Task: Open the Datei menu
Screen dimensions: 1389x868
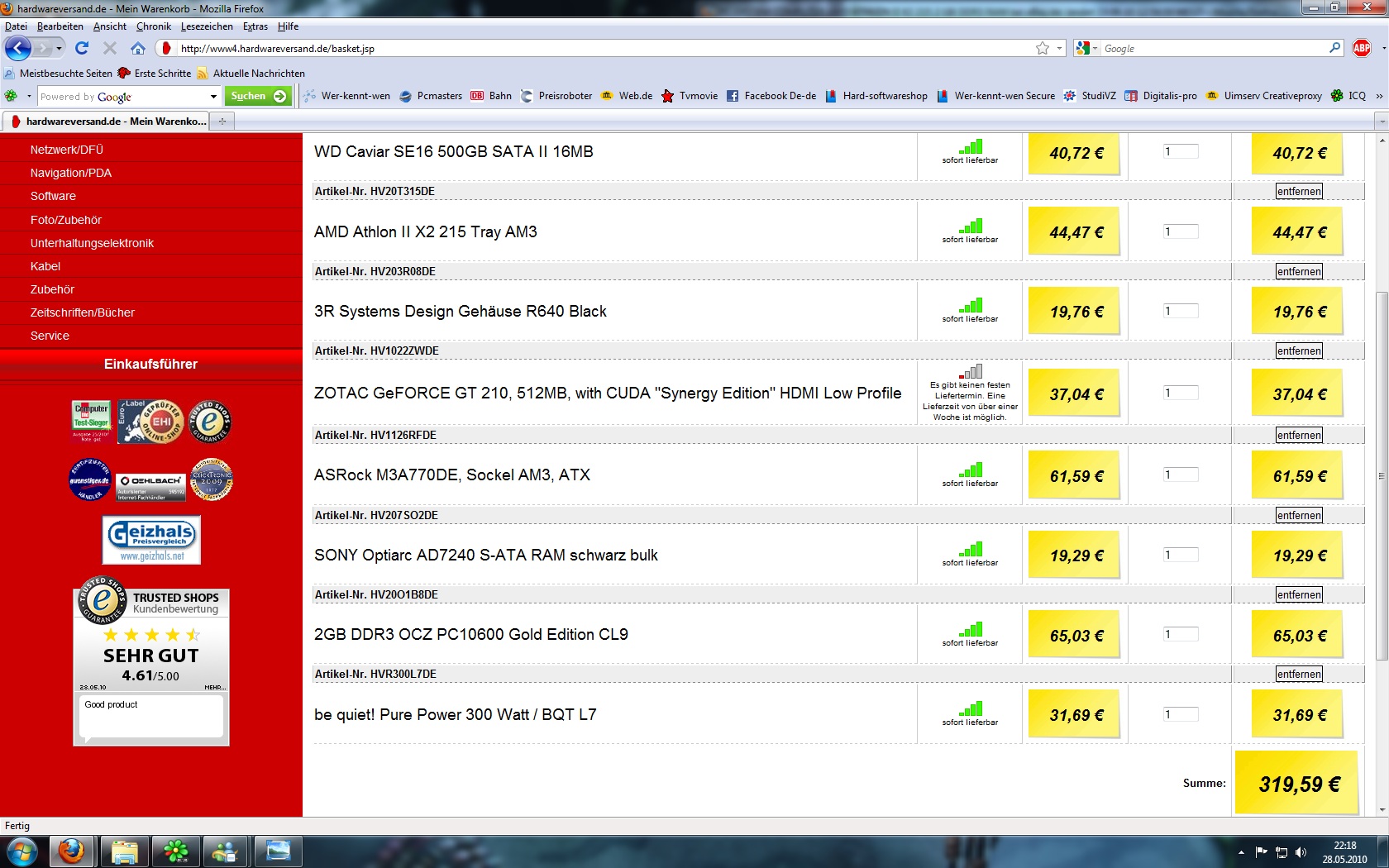Action: pyautogui.click(x=16, y=26)
